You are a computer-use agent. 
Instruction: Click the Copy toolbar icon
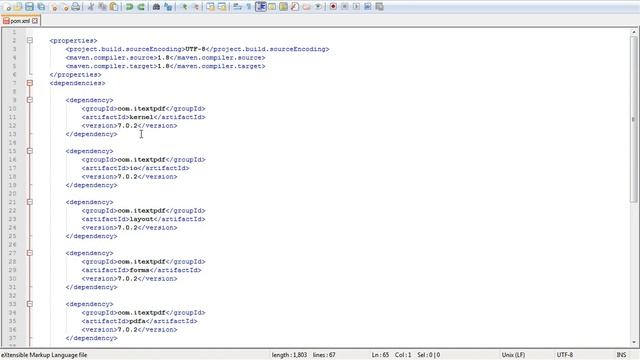(x=102, y=7)
